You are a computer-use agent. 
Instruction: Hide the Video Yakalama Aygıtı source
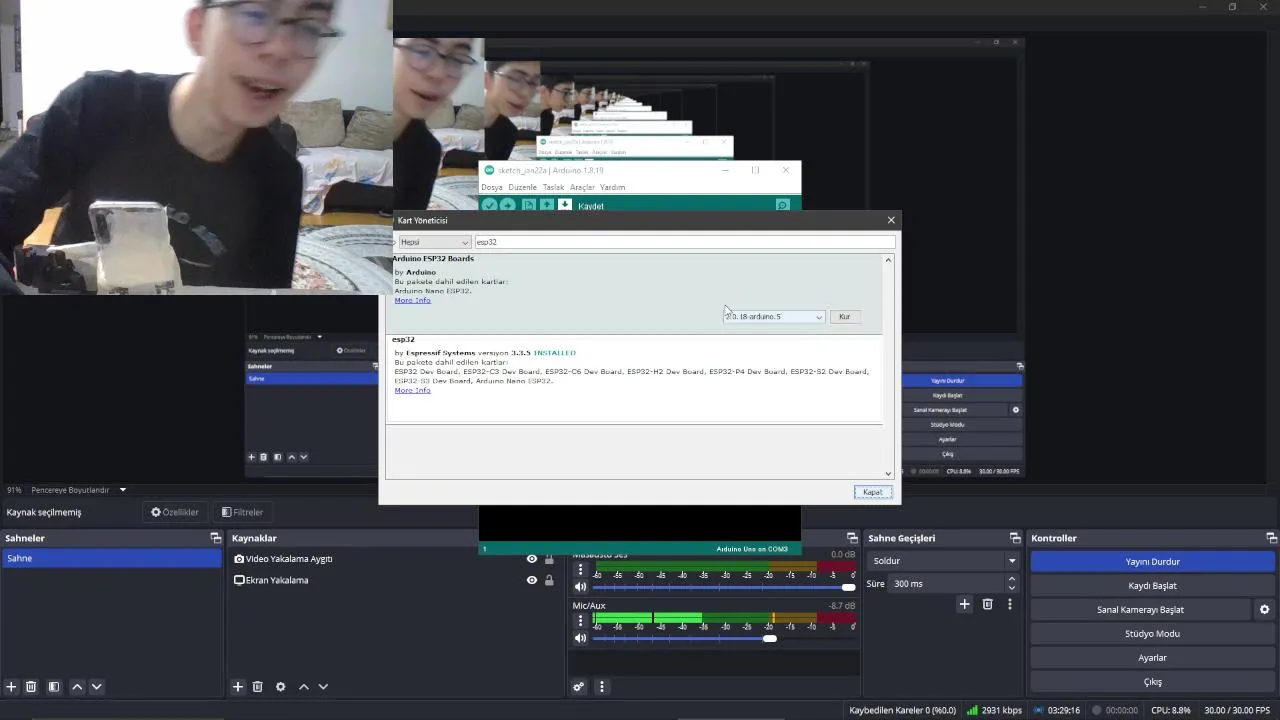532,559
